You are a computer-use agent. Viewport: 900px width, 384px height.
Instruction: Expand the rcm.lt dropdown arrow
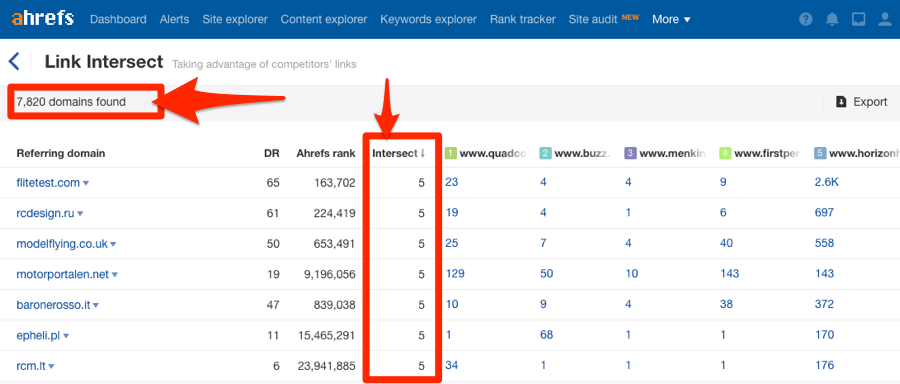tap(51, 366)
